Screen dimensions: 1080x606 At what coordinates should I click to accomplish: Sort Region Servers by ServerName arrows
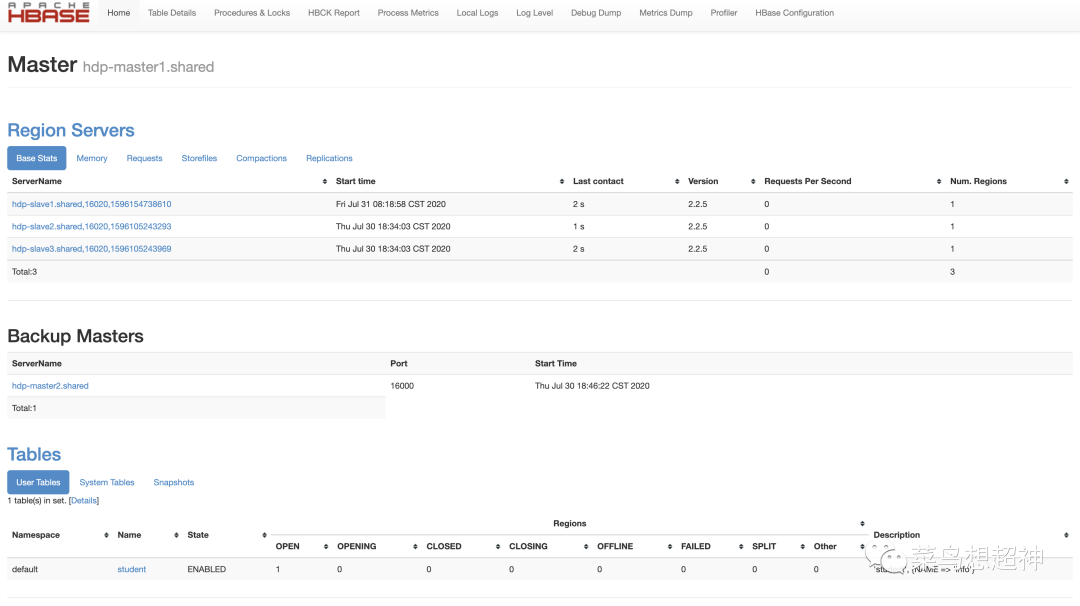(325, 182)
